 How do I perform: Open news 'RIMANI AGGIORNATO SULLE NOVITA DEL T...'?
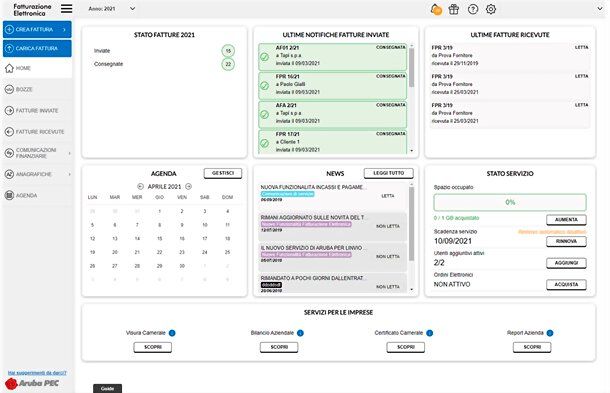(x=333, y=226)
